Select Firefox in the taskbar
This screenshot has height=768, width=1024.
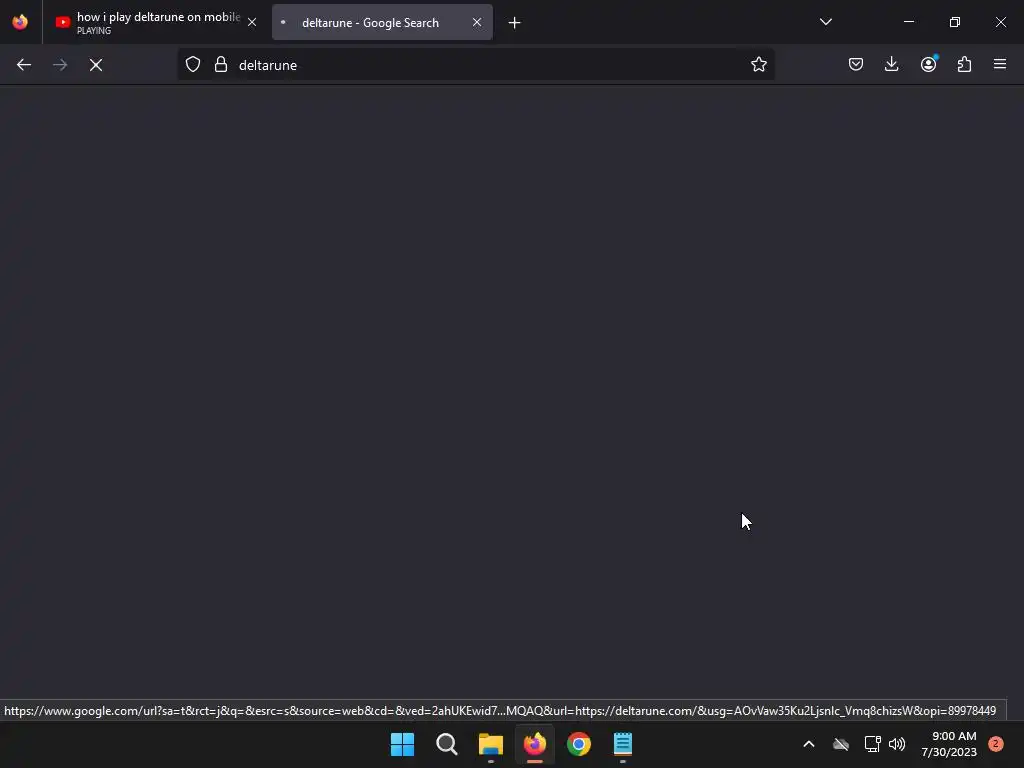point(535,744)
